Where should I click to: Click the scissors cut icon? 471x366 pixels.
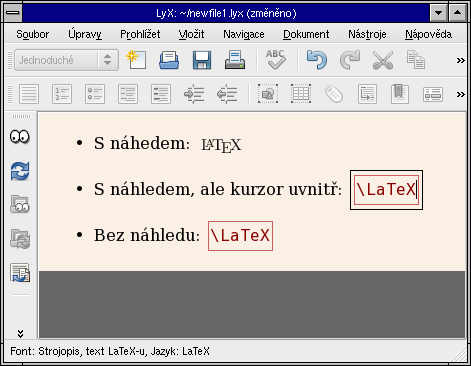click(x=383, y=60)
